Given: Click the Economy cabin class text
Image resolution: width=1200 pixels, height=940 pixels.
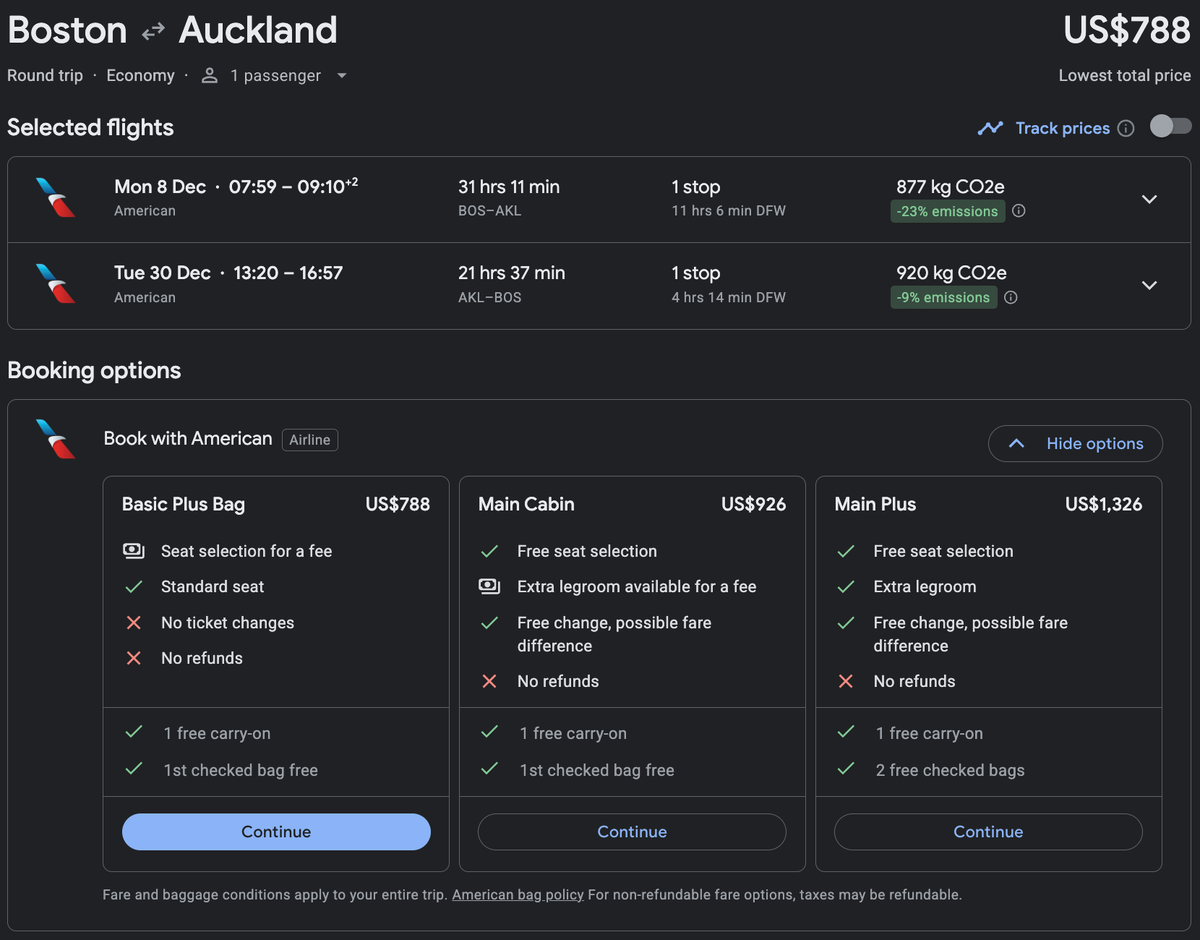Looking at the screenshot, I should coord(140,76).
